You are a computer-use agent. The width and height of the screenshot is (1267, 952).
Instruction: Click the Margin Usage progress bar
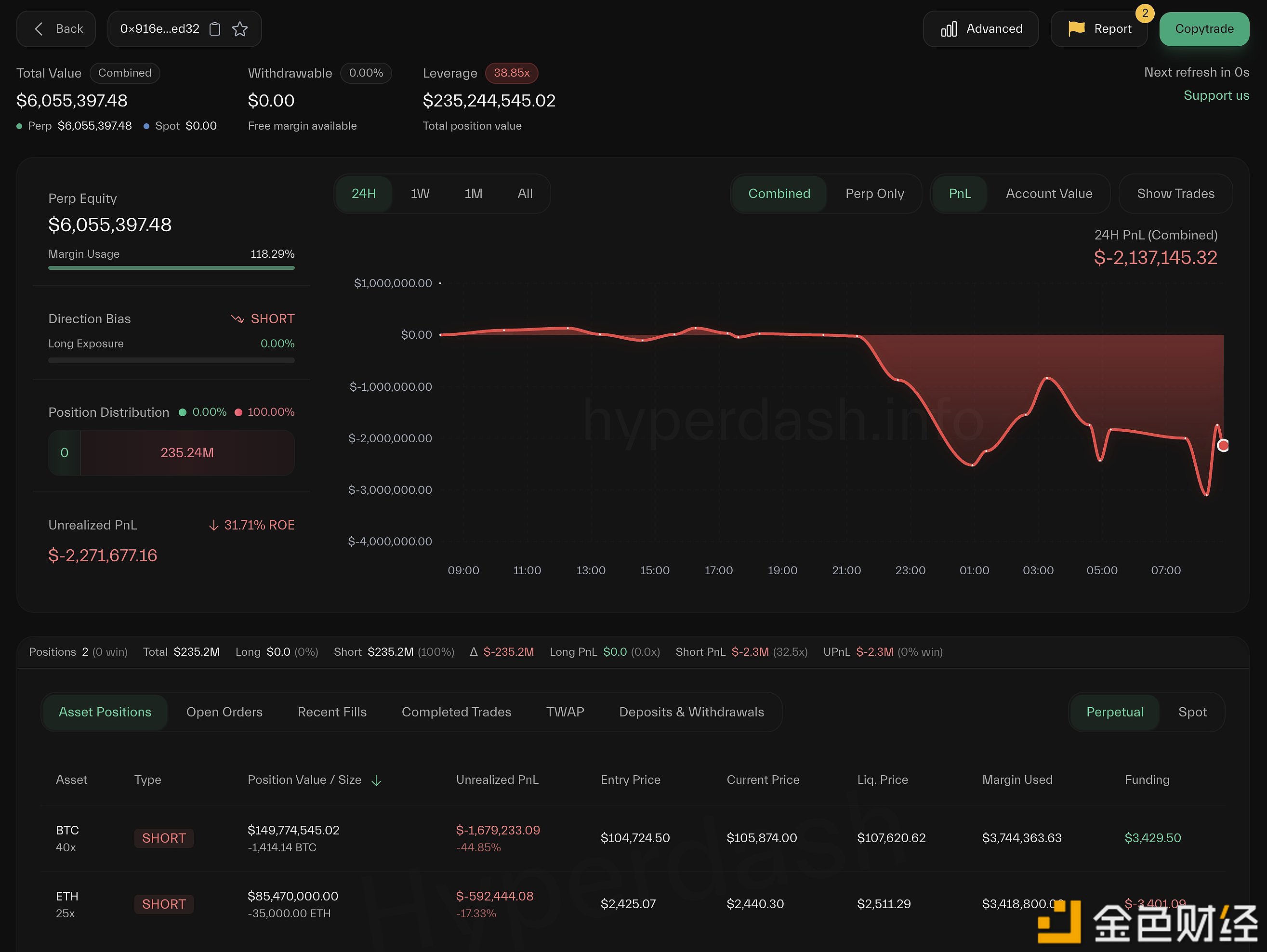point(172,267)
